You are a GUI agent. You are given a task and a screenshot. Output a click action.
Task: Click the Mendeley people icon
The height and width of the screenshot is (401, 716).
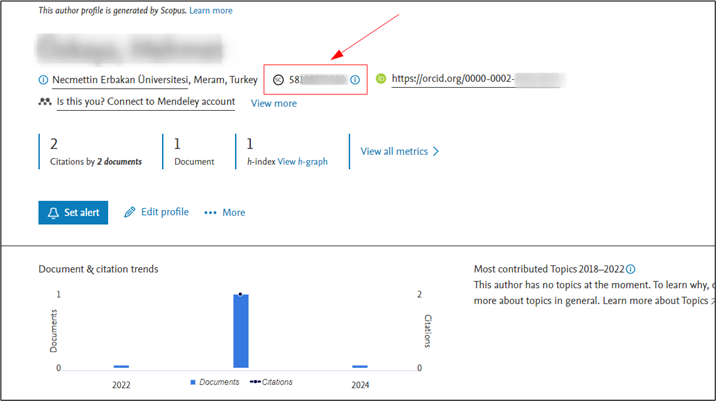(45, 101)
